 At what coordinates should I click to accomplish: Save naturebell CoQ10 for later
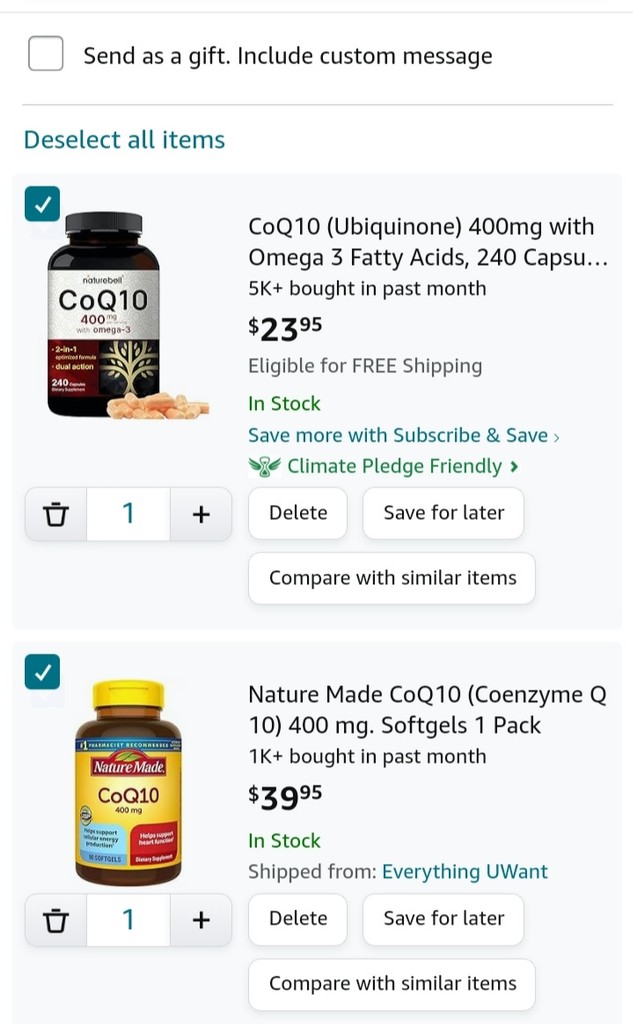click(444, 513)
